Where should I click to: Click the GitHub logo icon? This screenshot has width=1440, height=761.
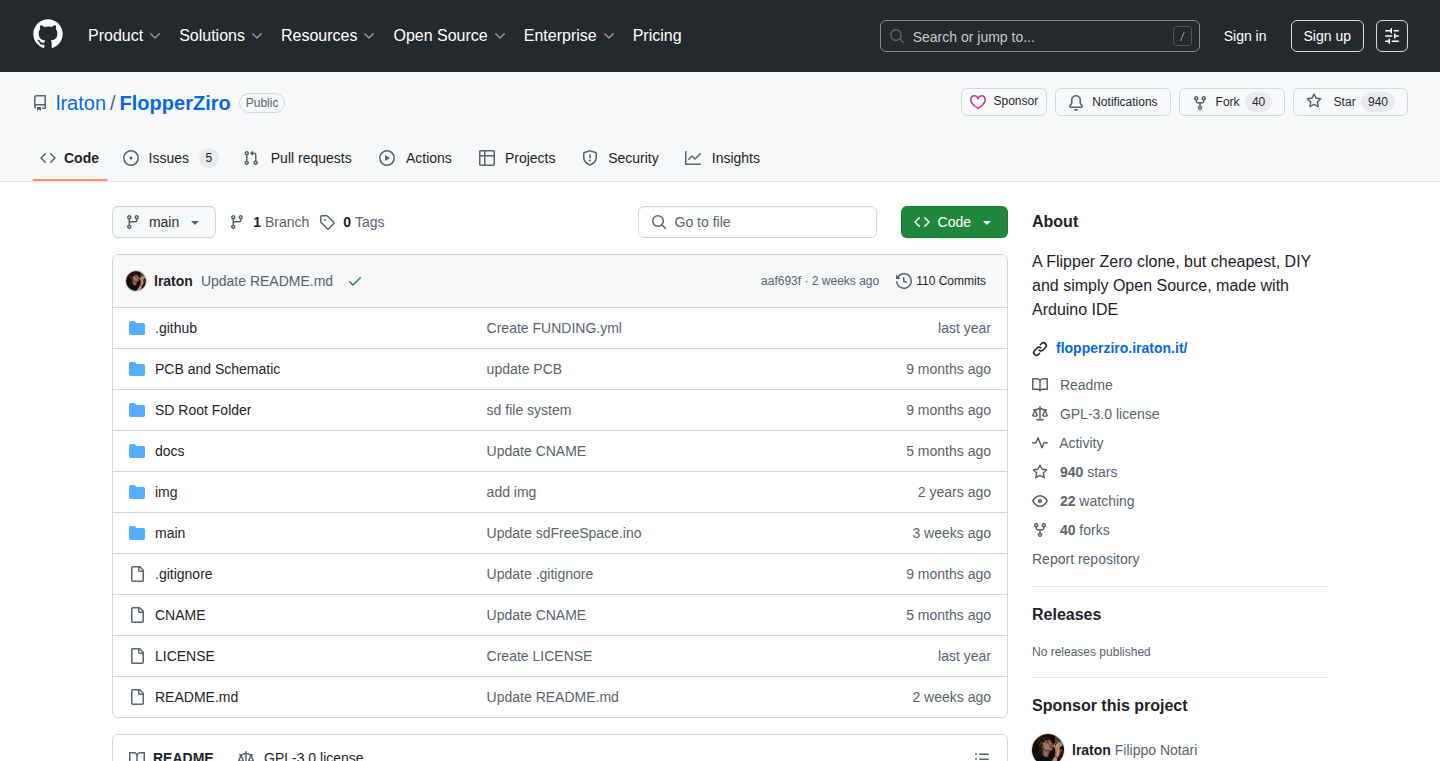tap(48, 35)
